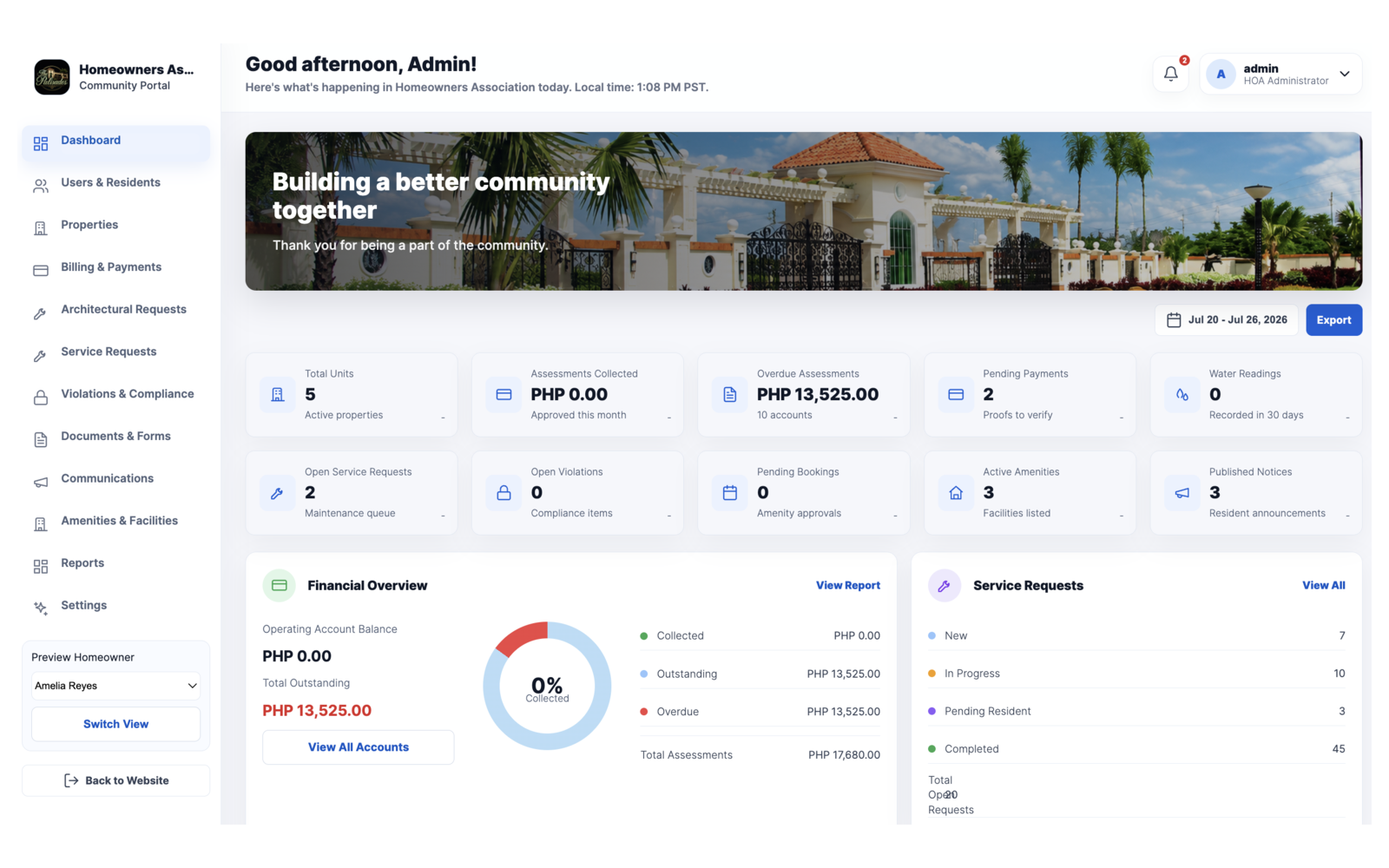The height and width of the screenshot is (868, 1389).
Task: Click the green Collected legend dot
Action: (x=644, y=636)
